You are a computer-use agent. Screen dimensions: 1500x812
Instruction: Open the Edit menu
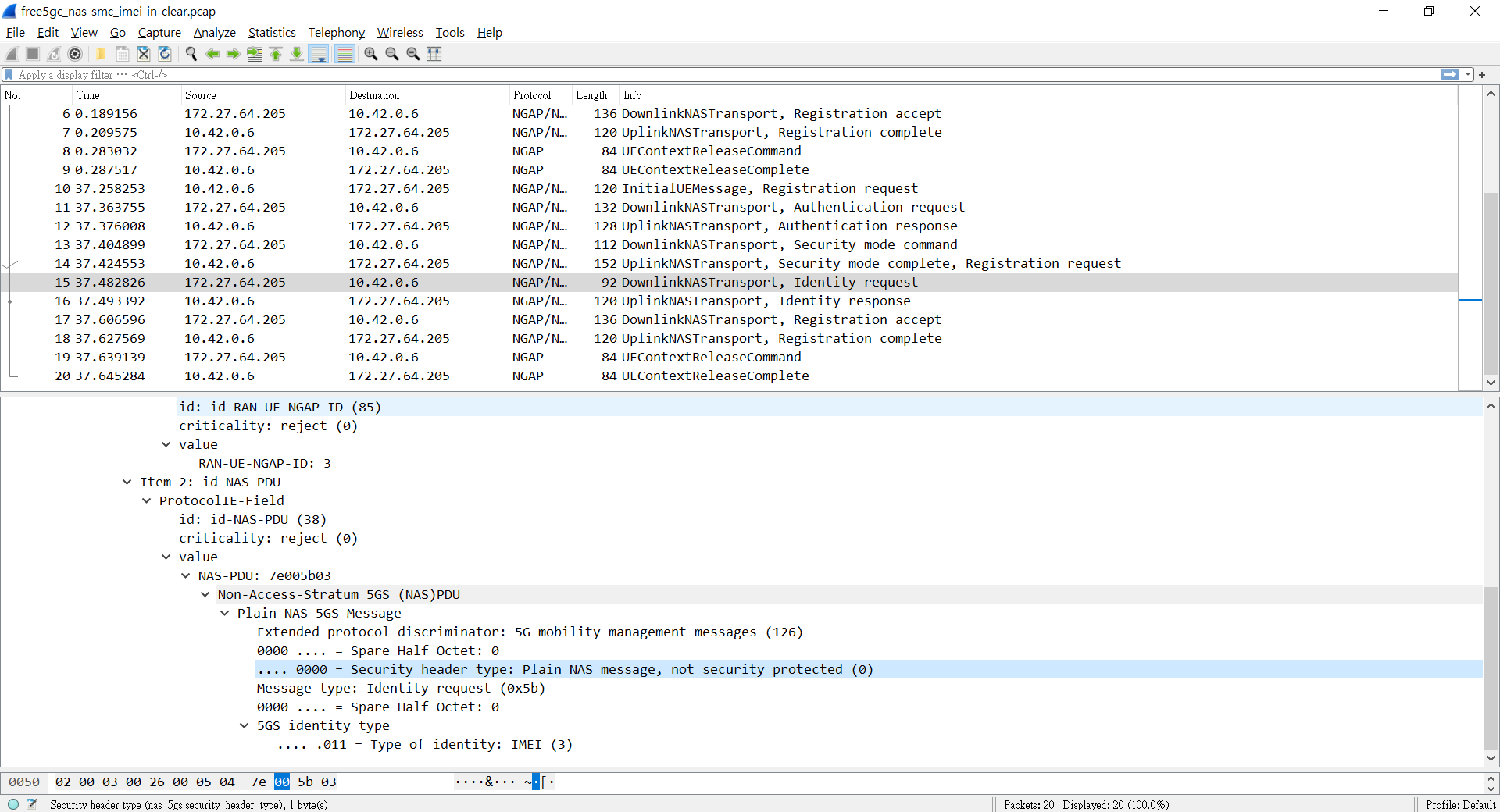click(x=48, y=33)
